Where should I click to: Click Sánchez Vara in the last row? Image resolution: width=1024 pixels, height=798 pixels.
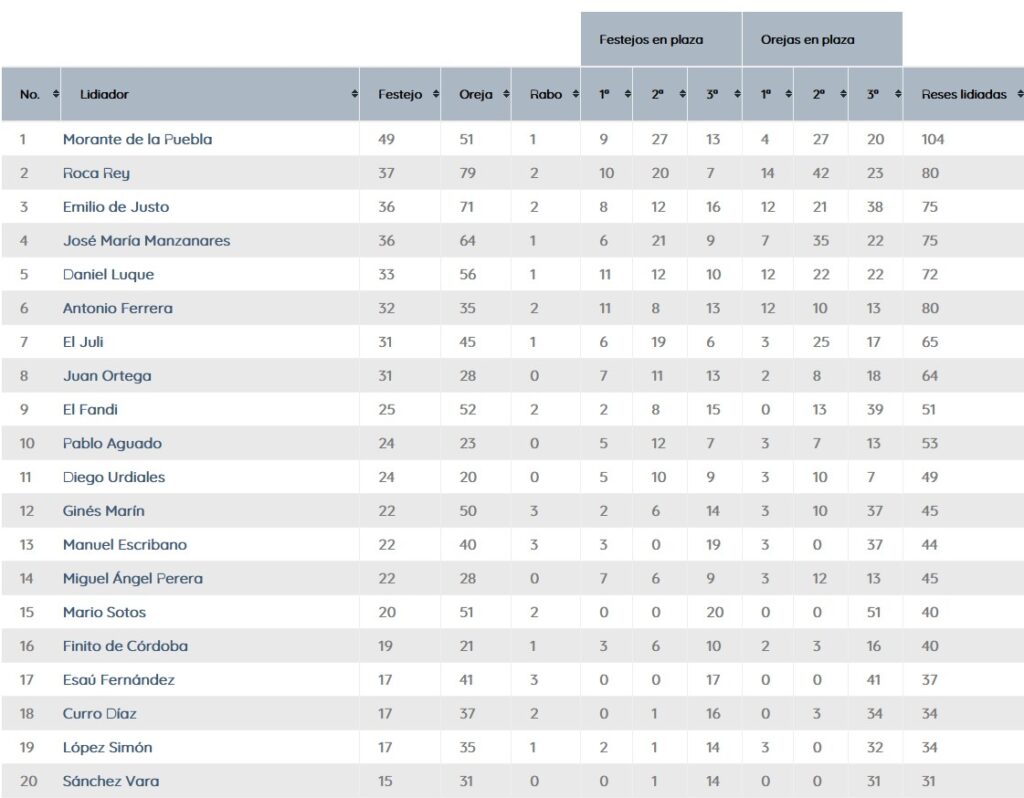pyautogui.click(x=111, y=781)
